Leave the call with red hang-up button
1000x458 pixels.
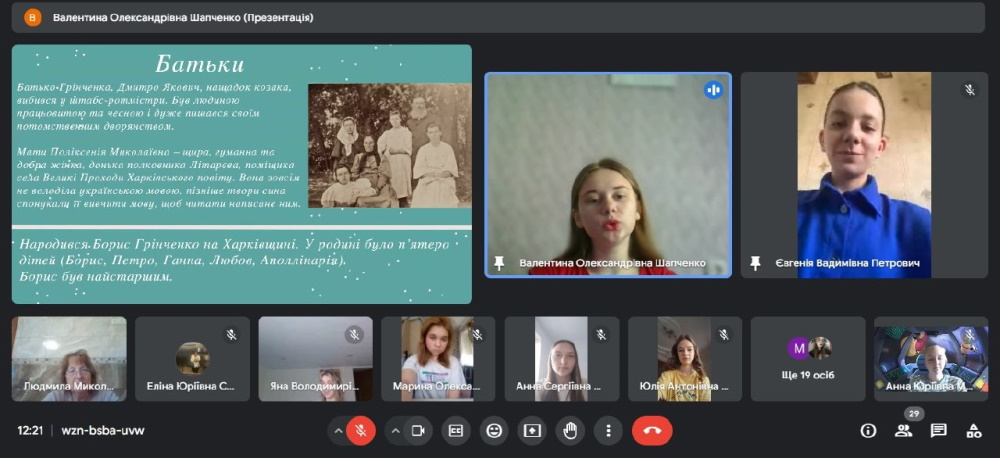point(652,430)
